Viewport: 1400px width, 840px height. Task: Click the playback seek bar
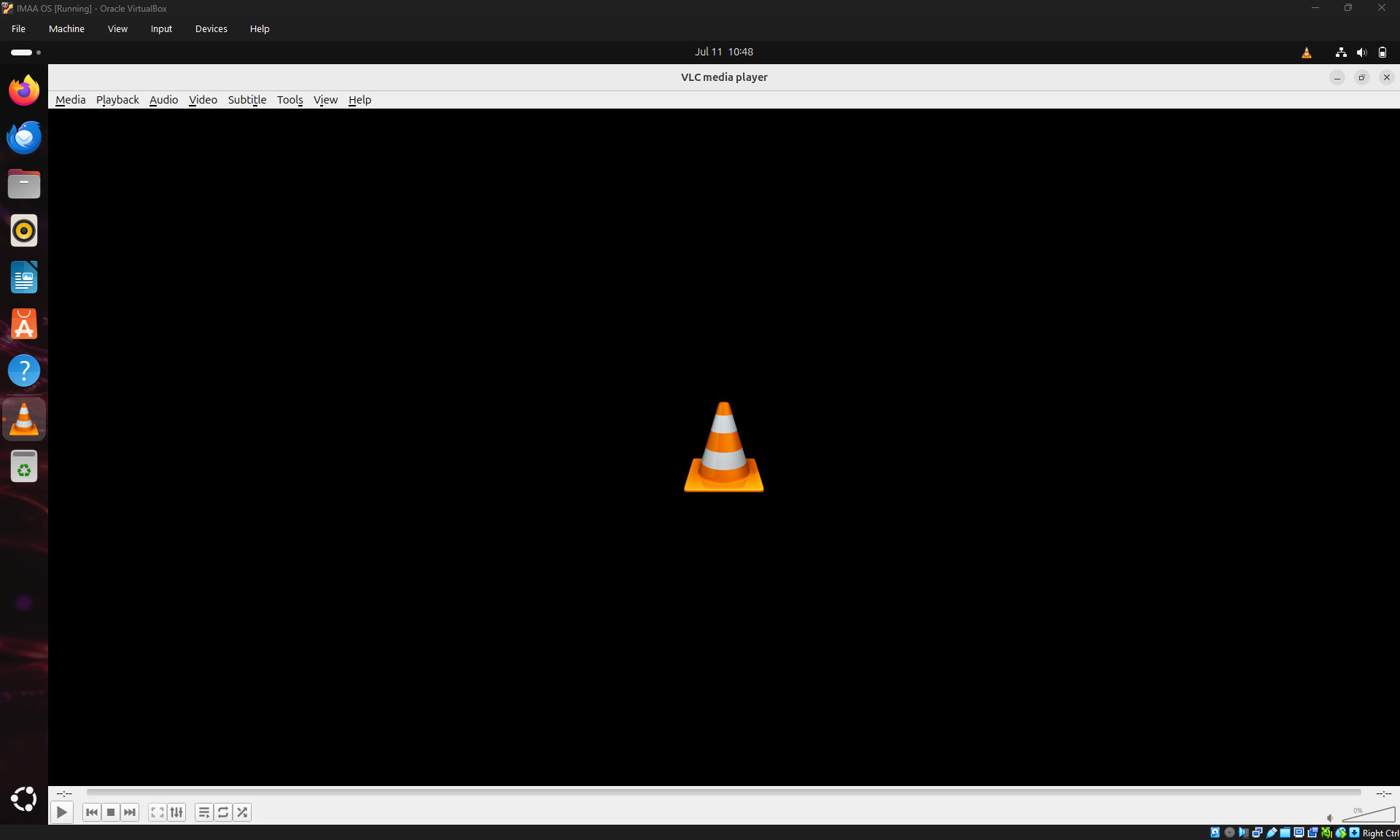click(723, 793)
